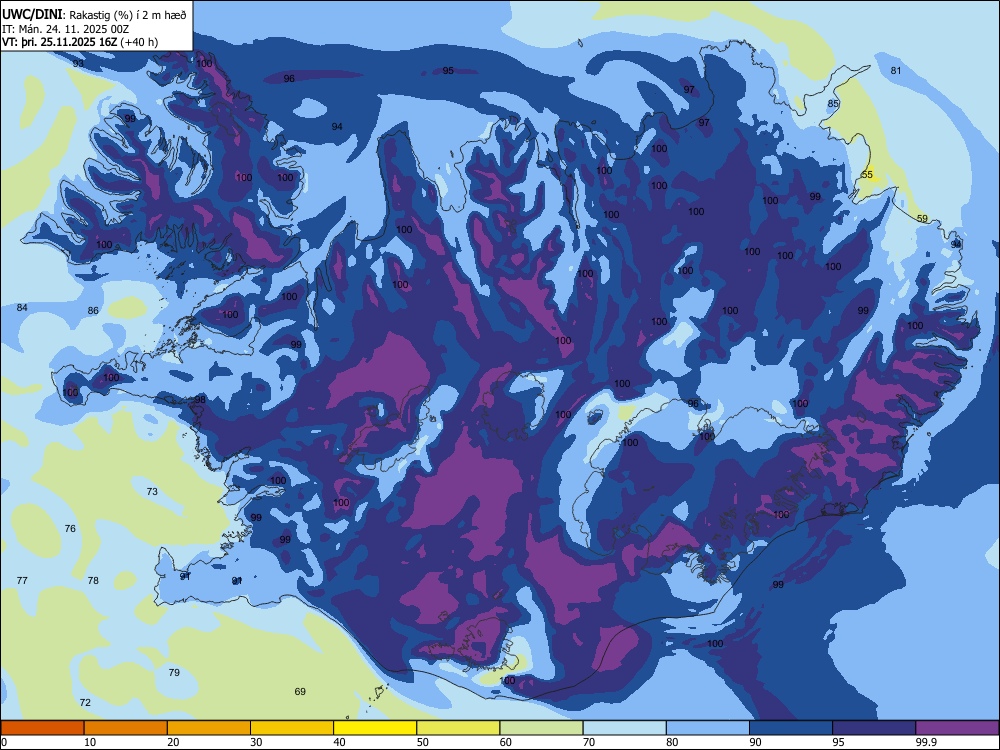
Task: Click the legend tick label 20
Action: tap(173, 742)
